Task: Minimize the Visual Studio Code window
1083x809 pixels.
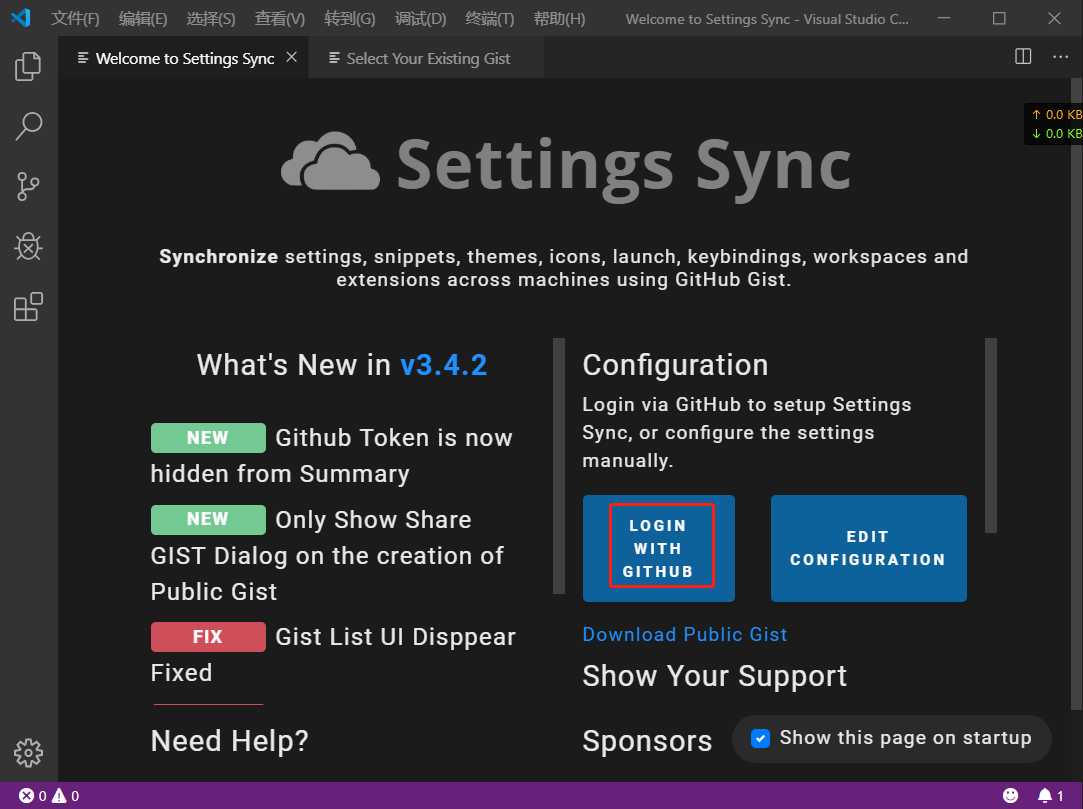Action: (x=943, y=18)
